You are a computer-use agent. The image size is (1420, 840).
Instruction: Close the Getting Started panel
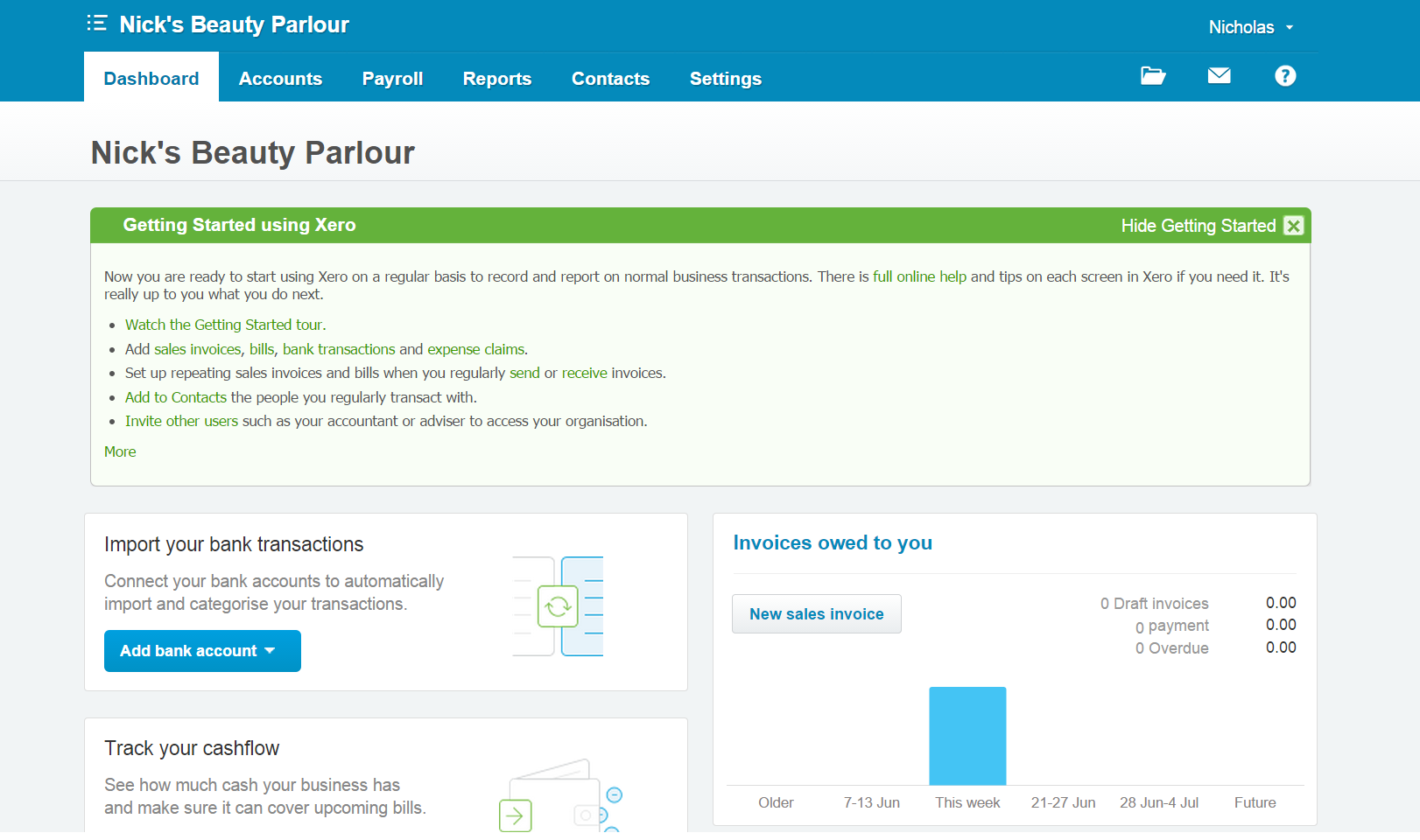pyautogui.click(x=1293, y=226)
